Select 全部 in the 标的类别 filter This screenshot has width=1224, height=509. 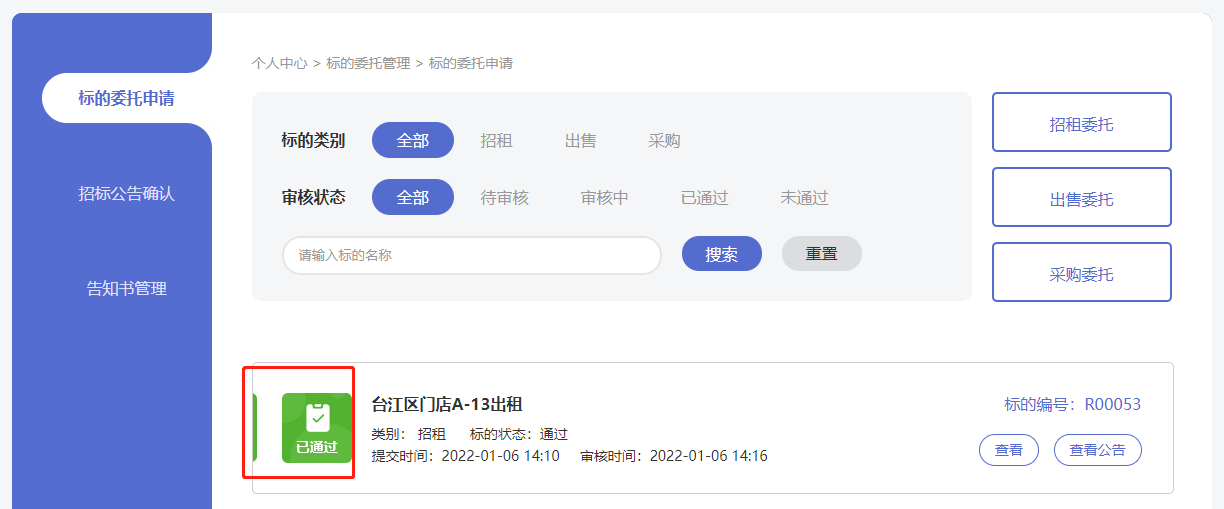[412, 141]
